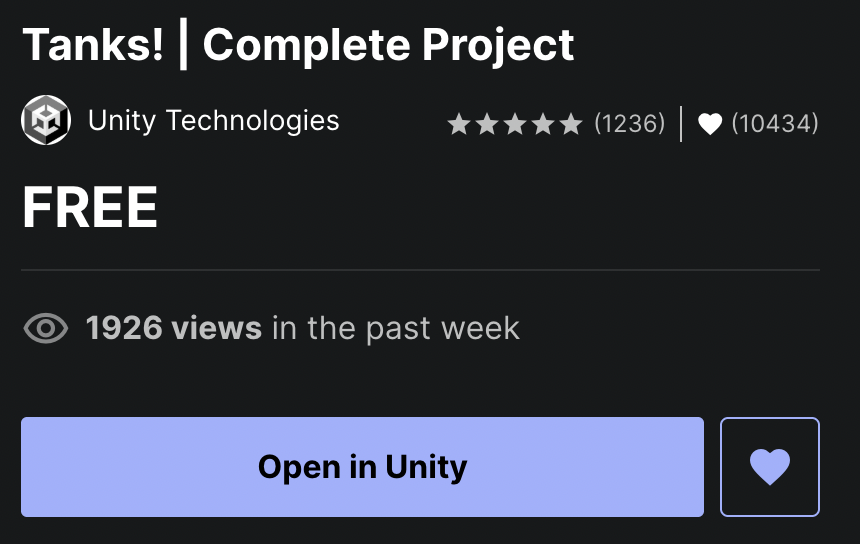860x544 pixels.
Task: Open the Unity Technologies publisher link
Action: (x=213, y=121)
